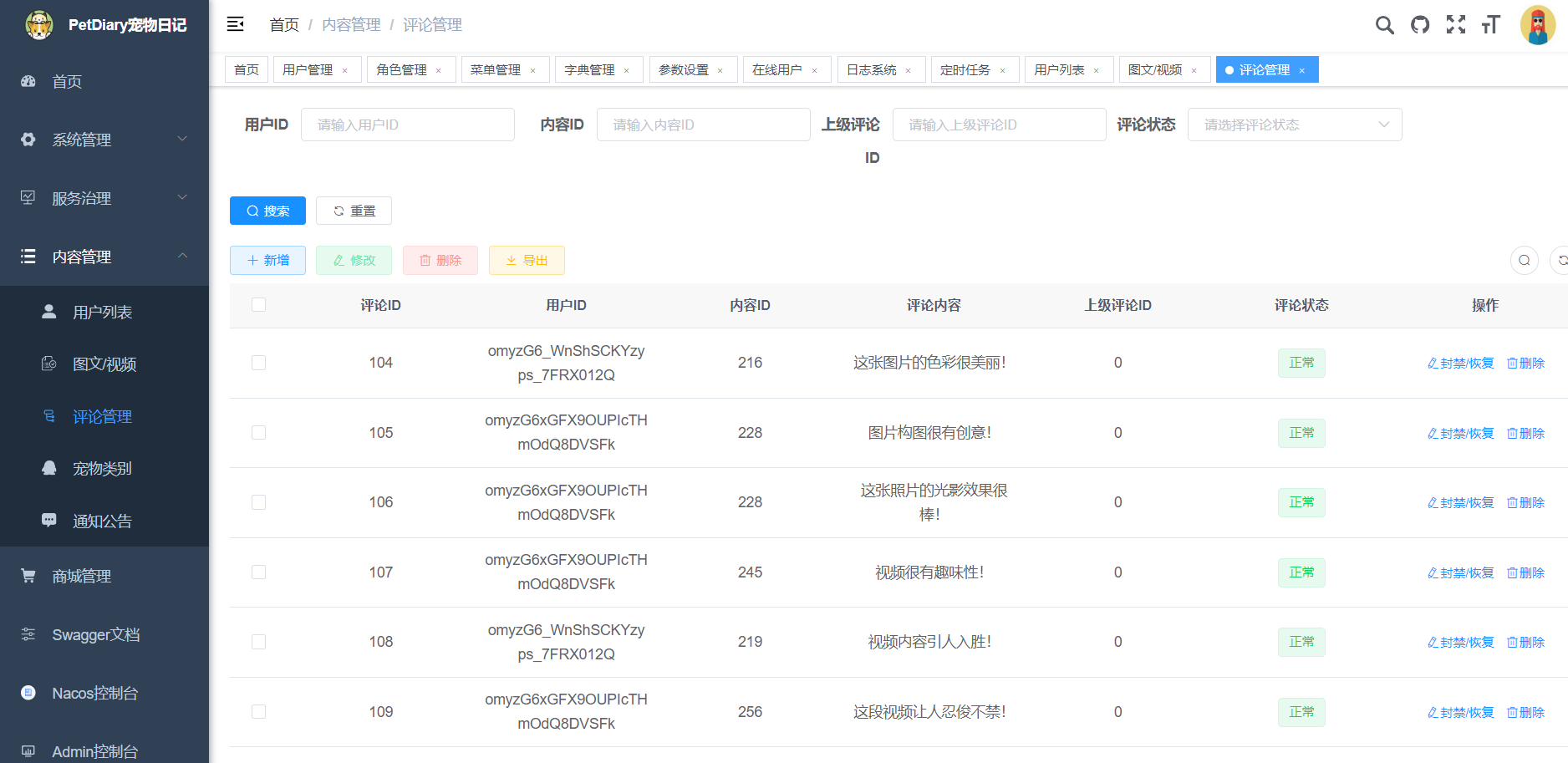
Task: Click the 首页 breadcrumb link
Action: coord(284,25)
